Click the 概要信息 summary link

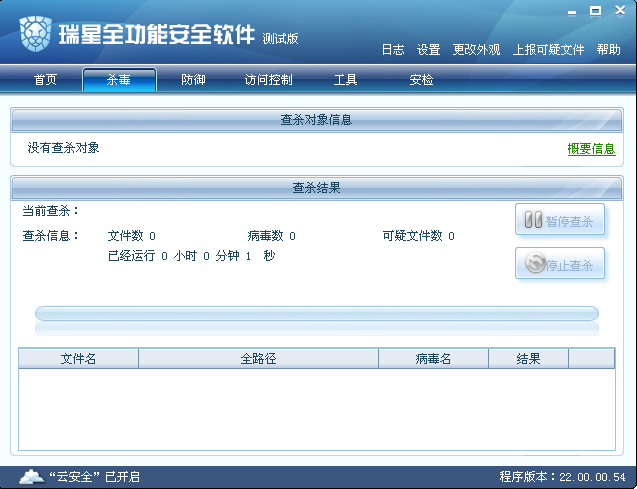[x=592, y=149]
